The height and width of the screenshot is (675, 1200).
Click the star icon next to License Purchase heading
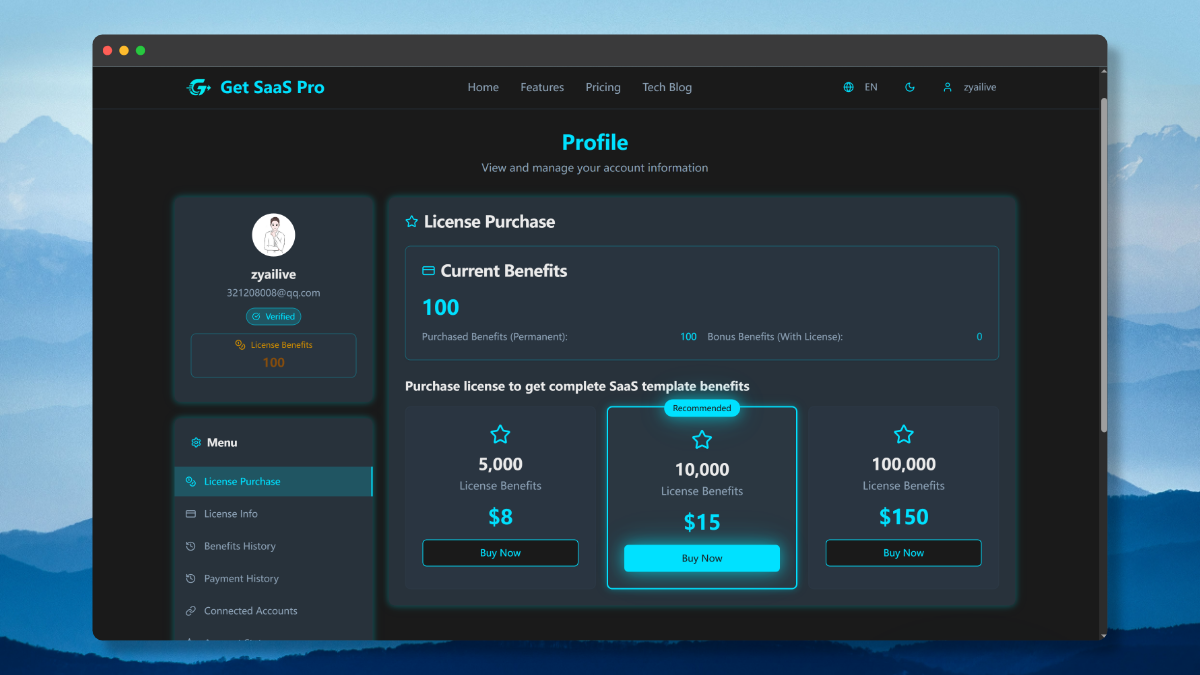point(411,221)
